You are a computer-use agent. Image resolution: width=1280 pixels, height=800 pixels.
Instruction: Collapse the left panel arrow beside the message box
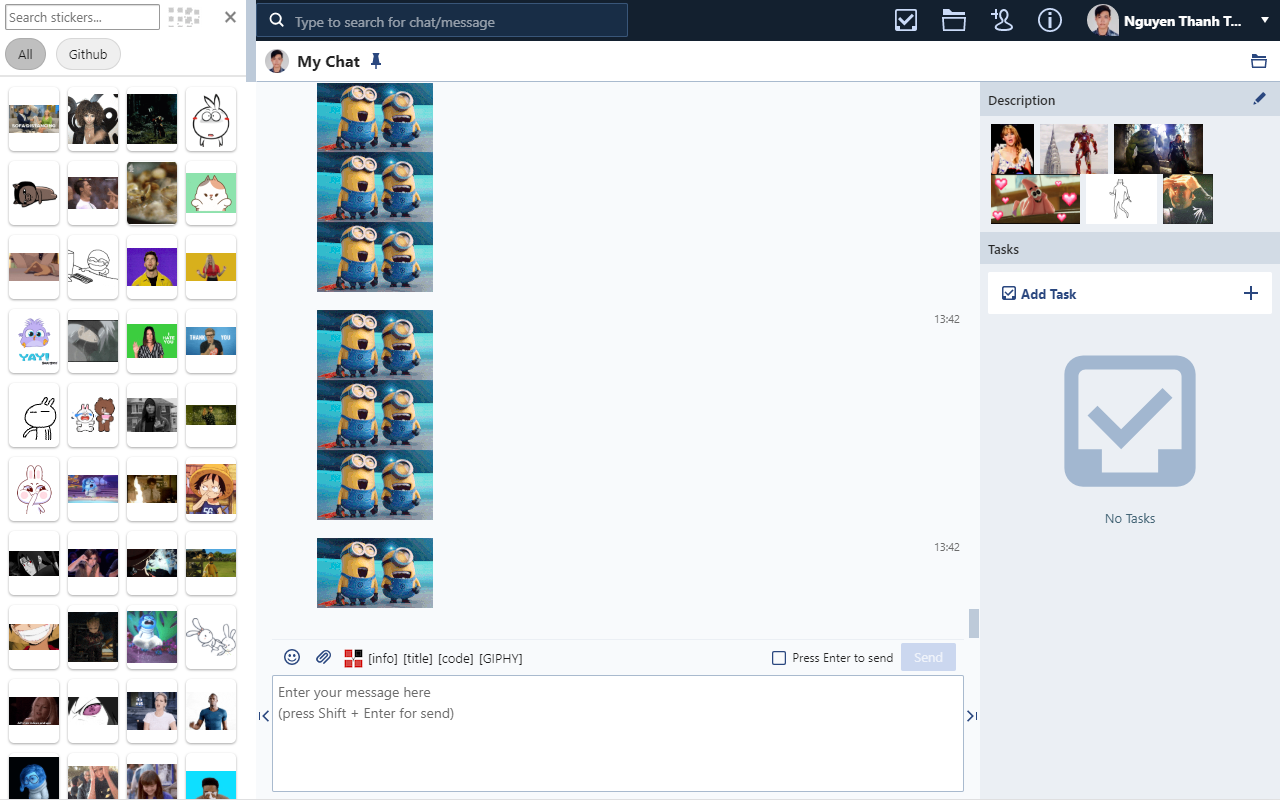click(264, 716)
